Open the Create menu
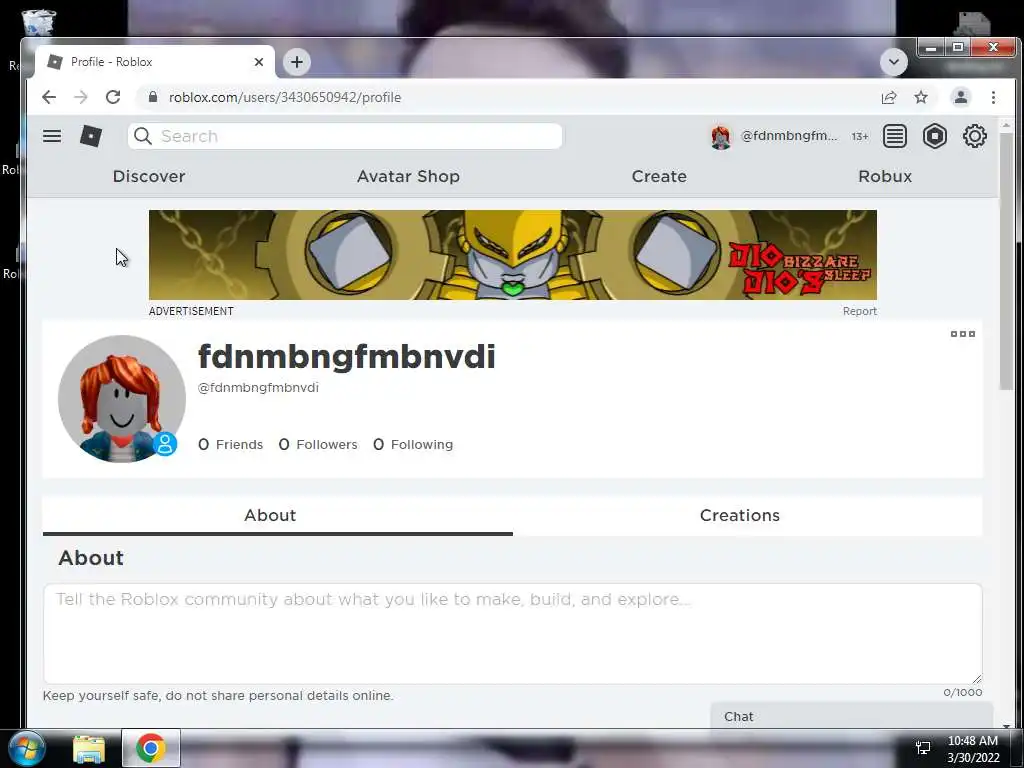 [x=659, y=176]
